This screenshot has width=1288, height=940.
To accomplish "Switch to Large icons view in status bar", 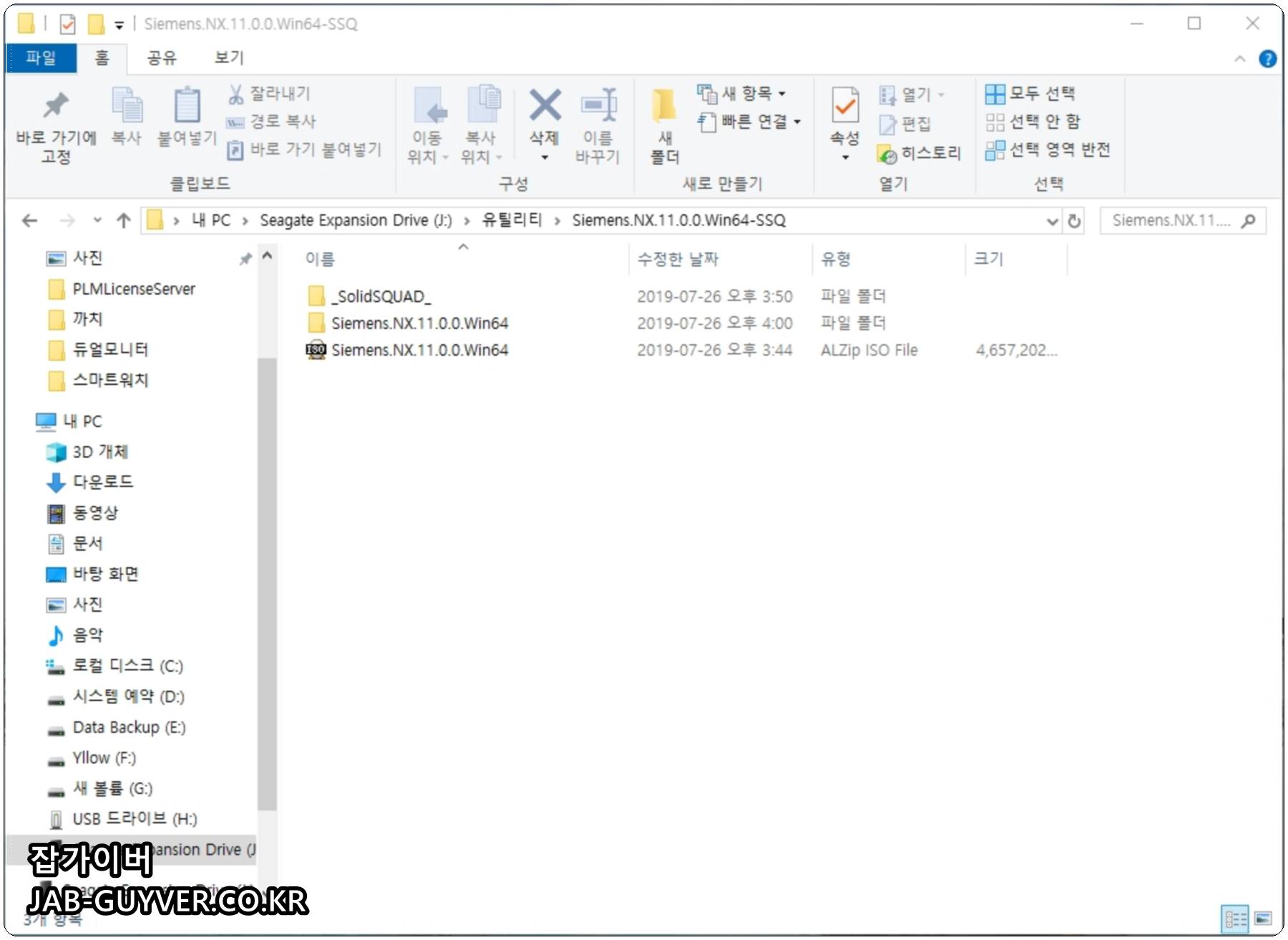I will 1263,919.
